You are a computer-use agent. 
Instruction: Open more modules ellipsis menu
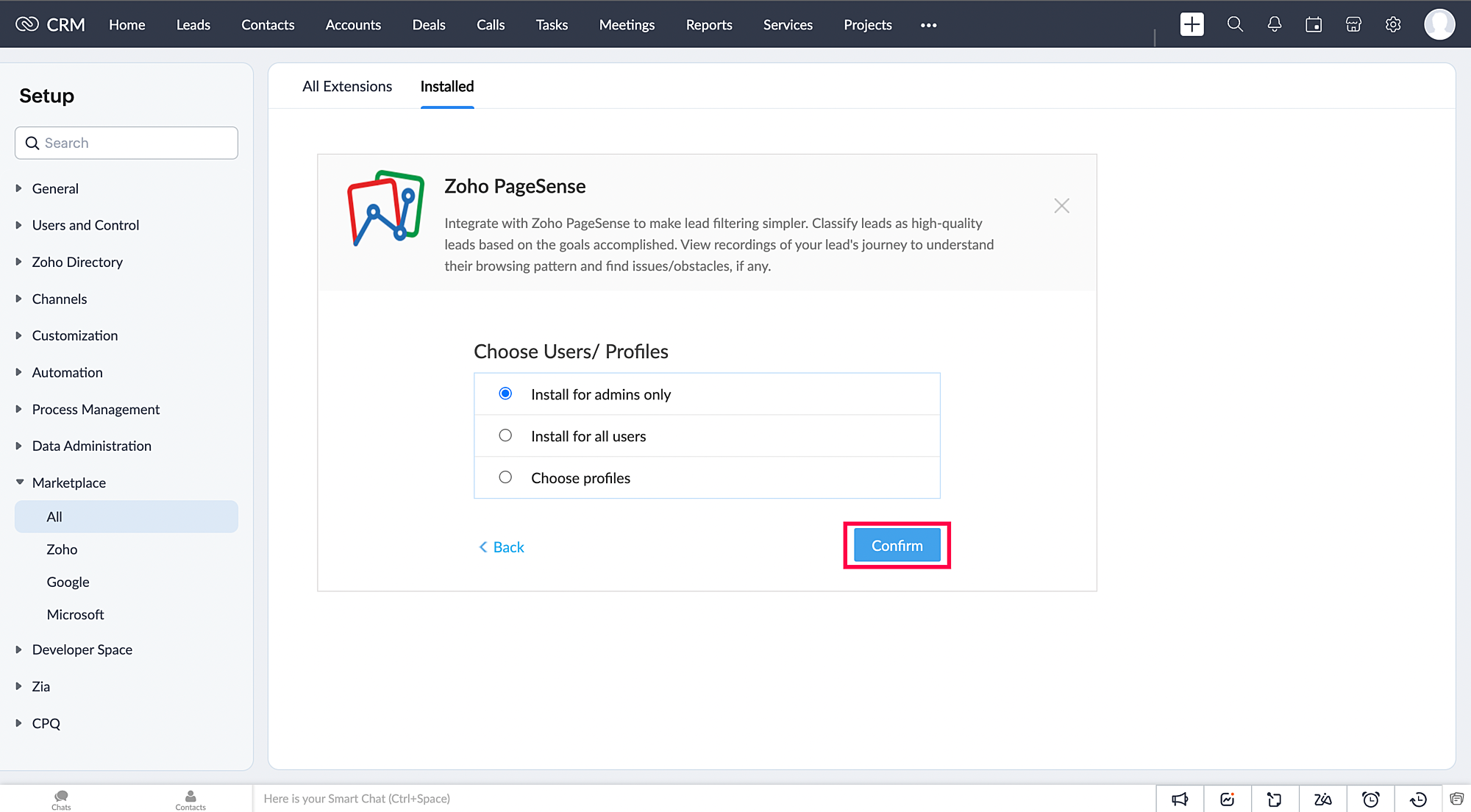click(928, 24)
